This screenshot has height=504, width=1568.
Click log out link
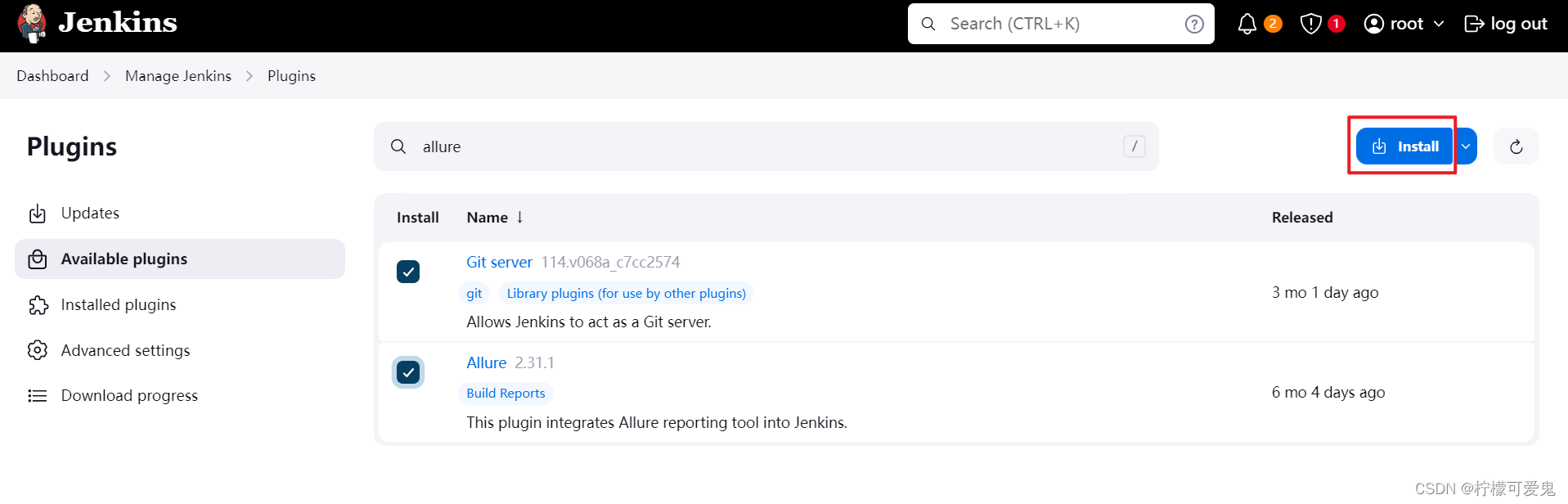click(1506, 24)
